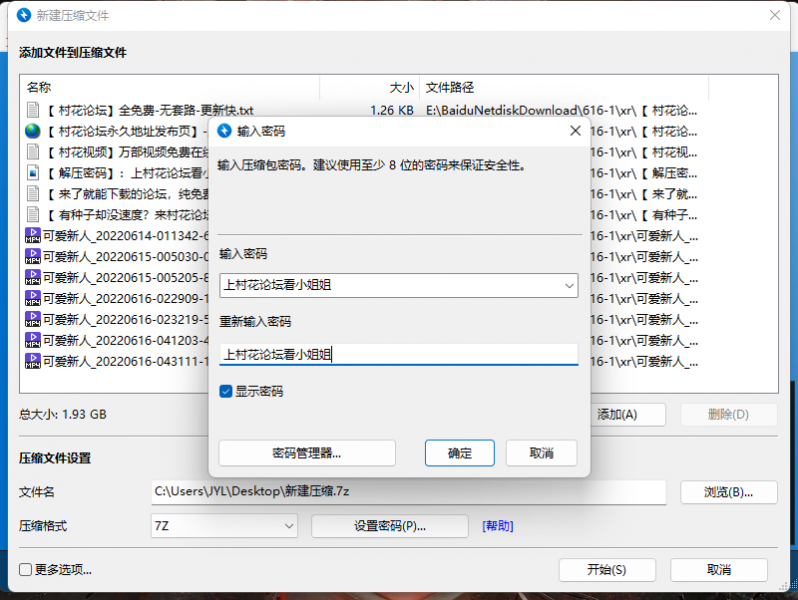Viewport: 798px width, 600px height.
Task: Expand the 输入密码 password history dropdown
Action: coord(569,286)
